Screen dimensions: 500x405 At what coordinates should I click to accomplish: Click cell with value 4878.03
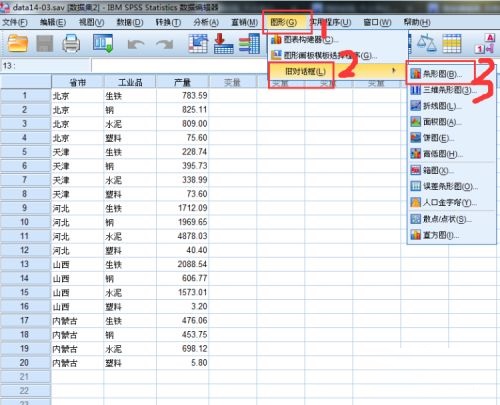coord(182,236)
